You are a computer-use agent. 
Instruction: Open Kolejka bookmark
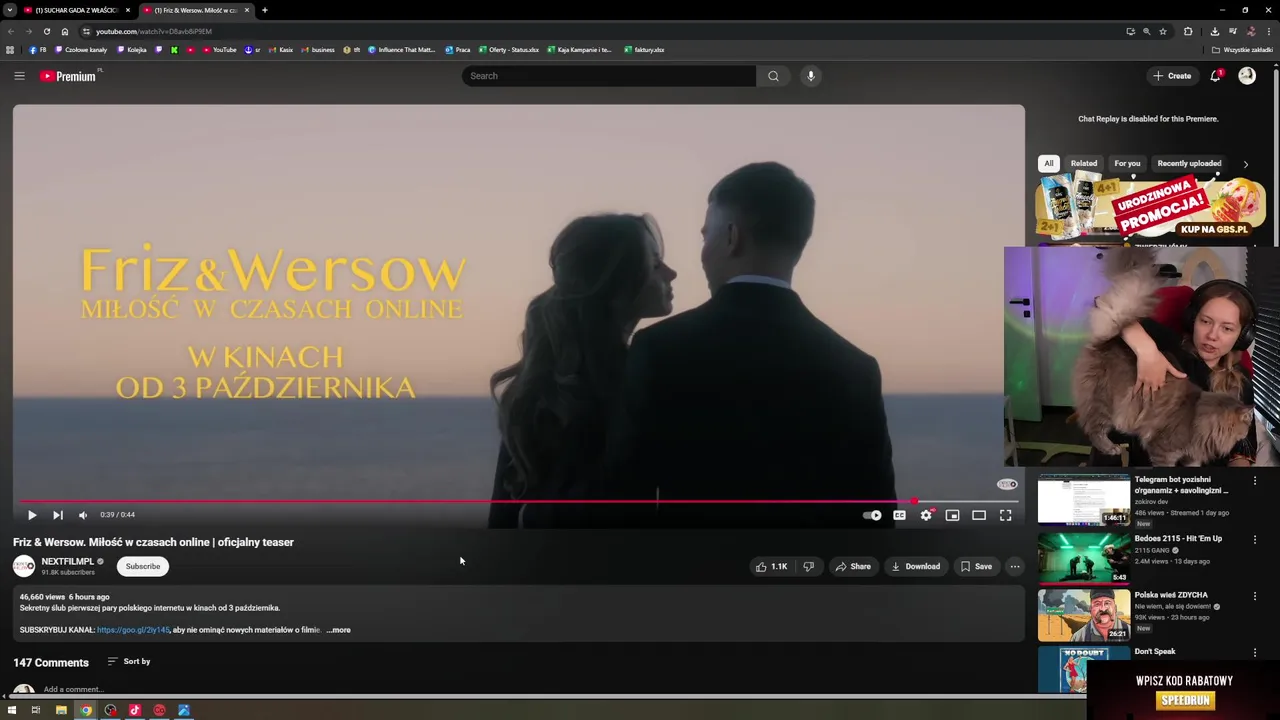[132, 50]
